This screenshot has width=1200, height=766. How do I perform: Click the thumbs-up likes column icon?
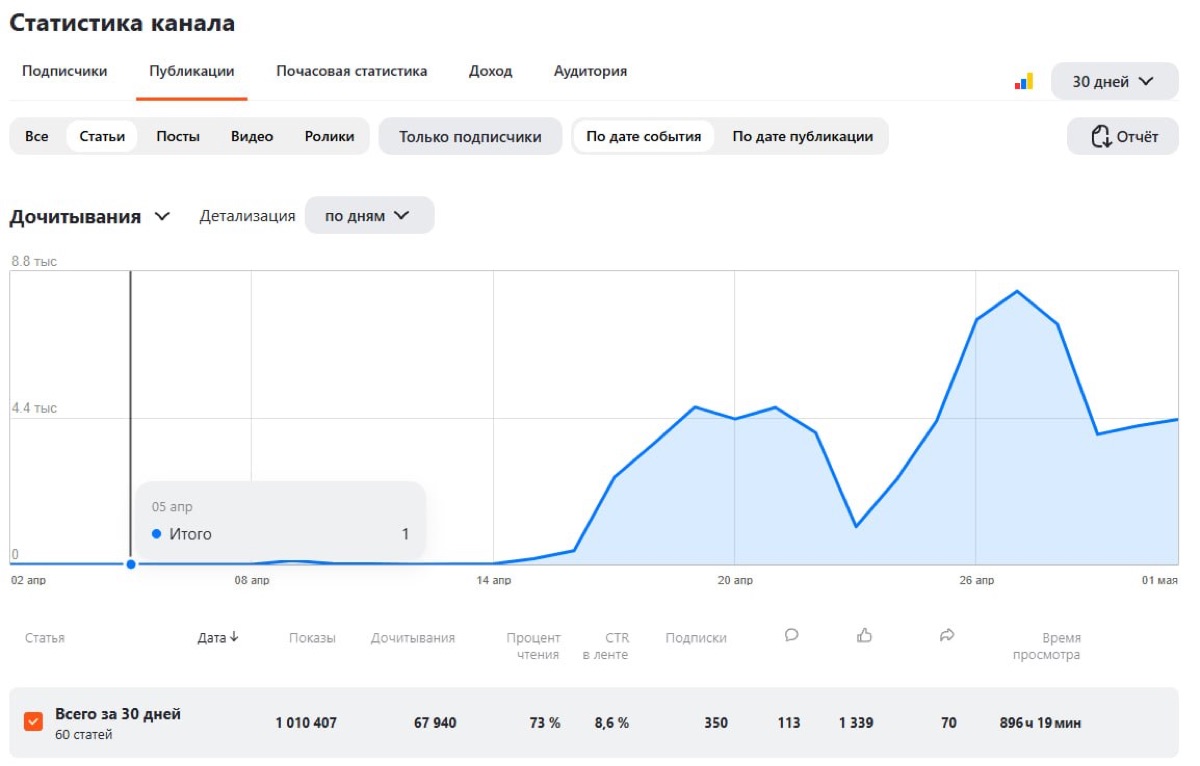865,634
